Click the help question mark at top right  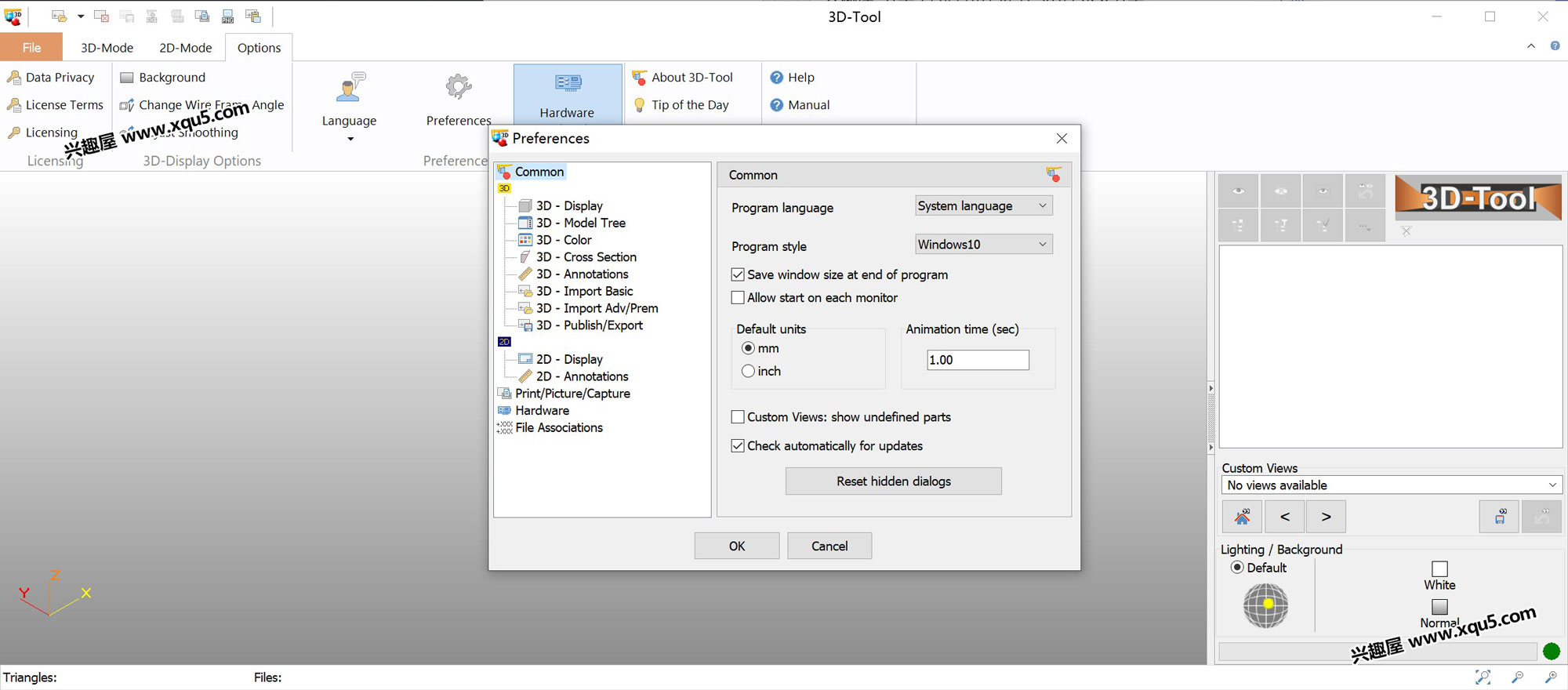click(1555, 46)
